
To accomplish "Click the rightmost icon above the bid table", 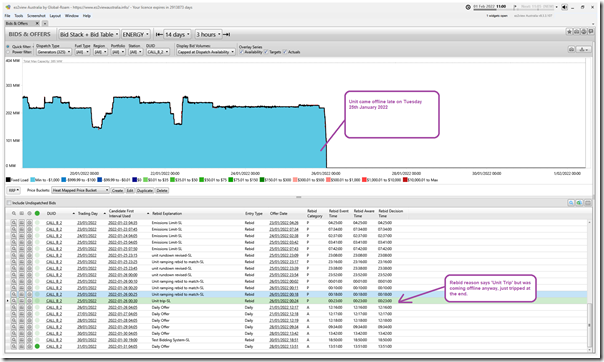I will (587, 203).
